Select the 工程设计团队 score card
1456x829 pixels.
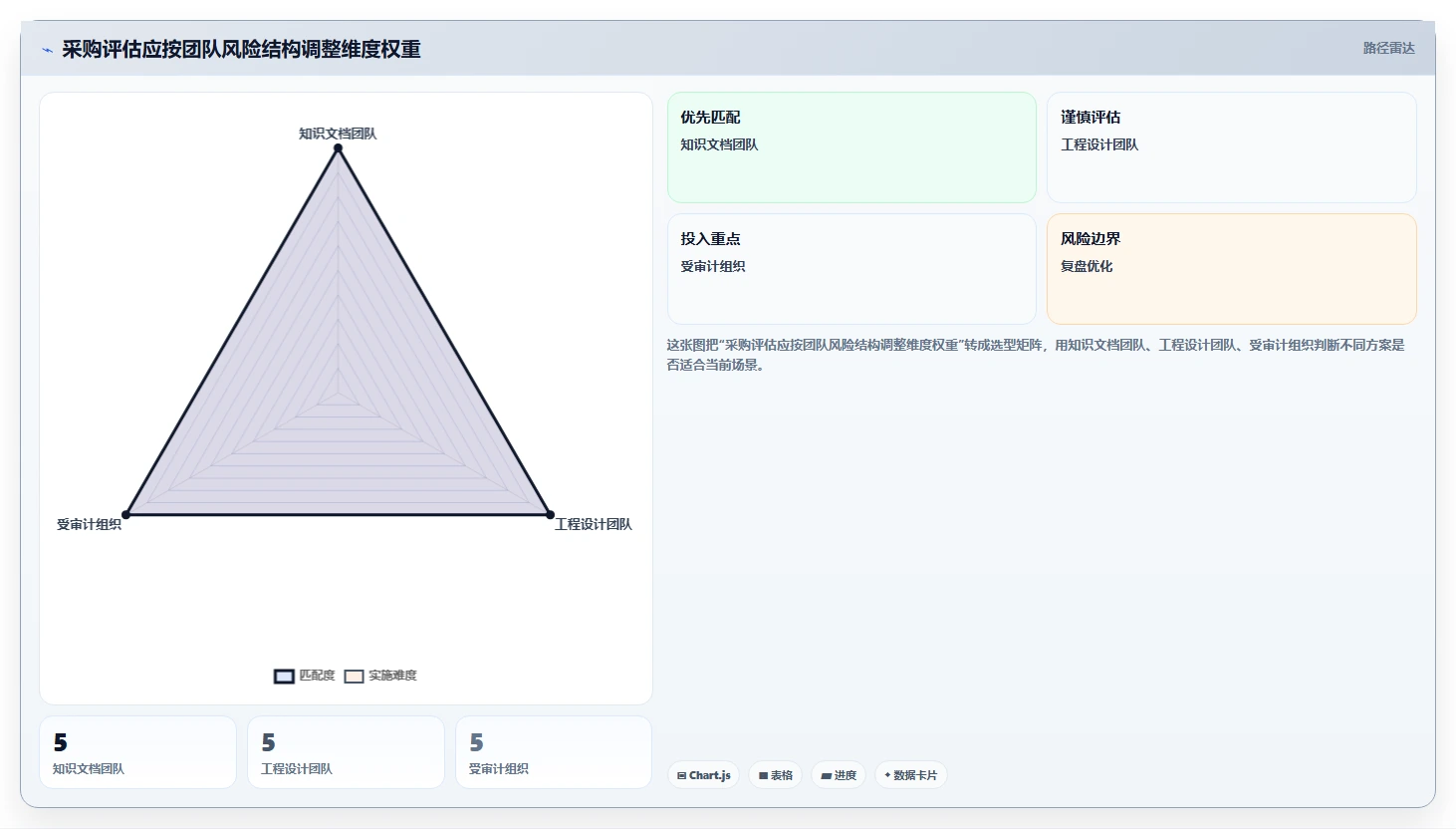pos(346,752)
